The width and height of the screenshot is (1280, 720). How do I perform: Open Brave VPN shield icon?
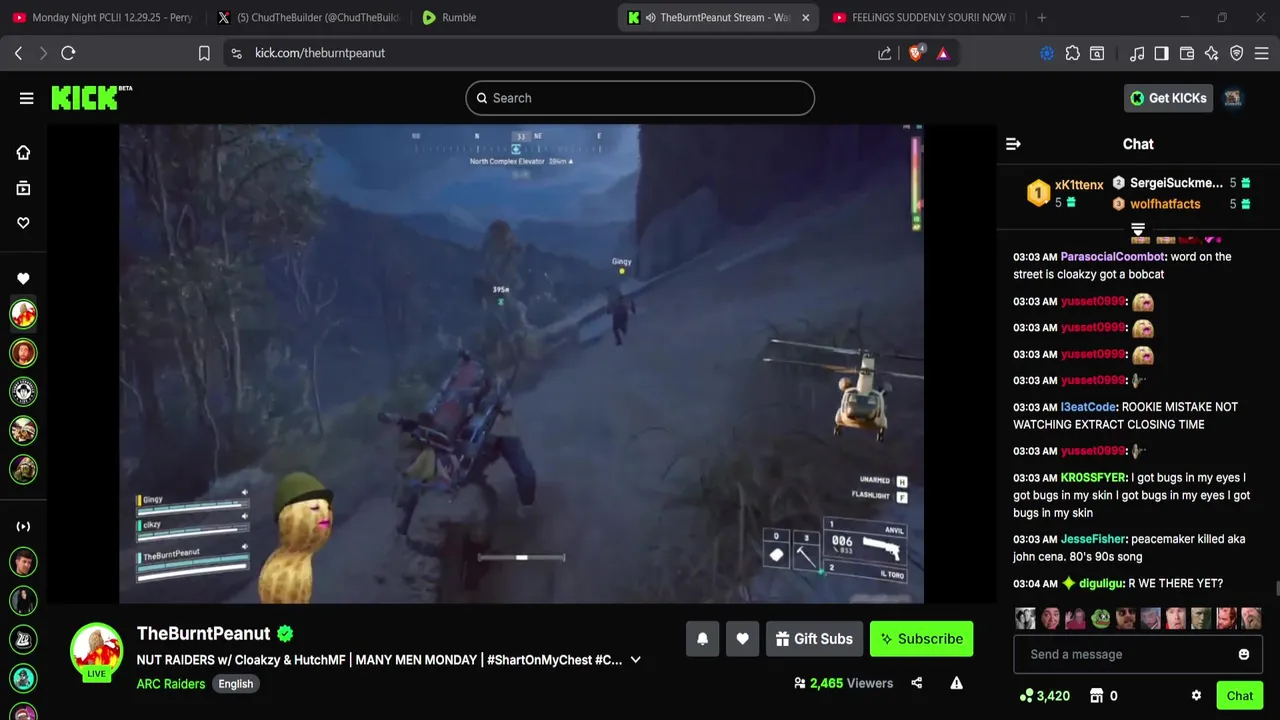(1237, 53)
